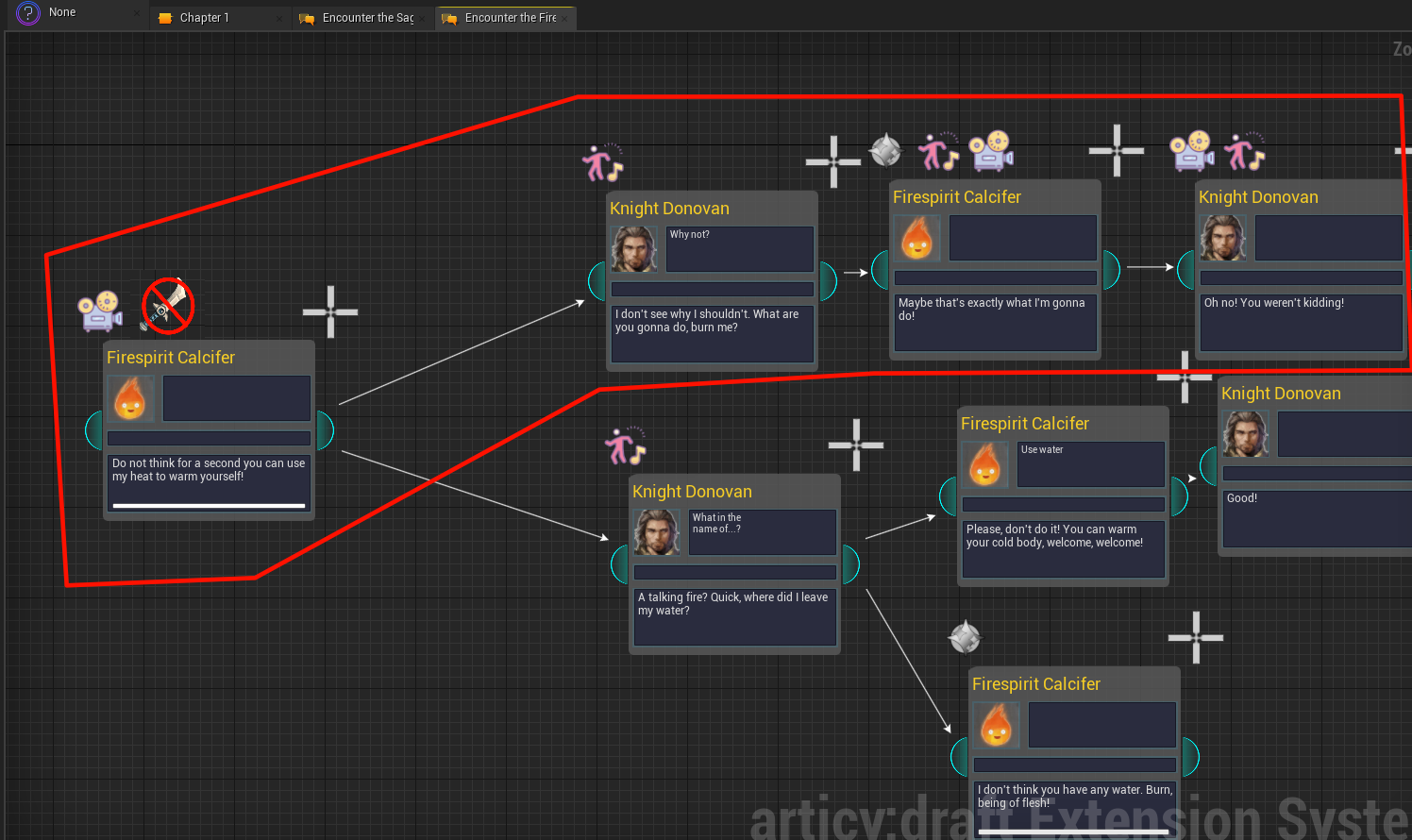Click the output pin of the 'Use water' node
The image size is (1412, 840).
[1179, 496]
